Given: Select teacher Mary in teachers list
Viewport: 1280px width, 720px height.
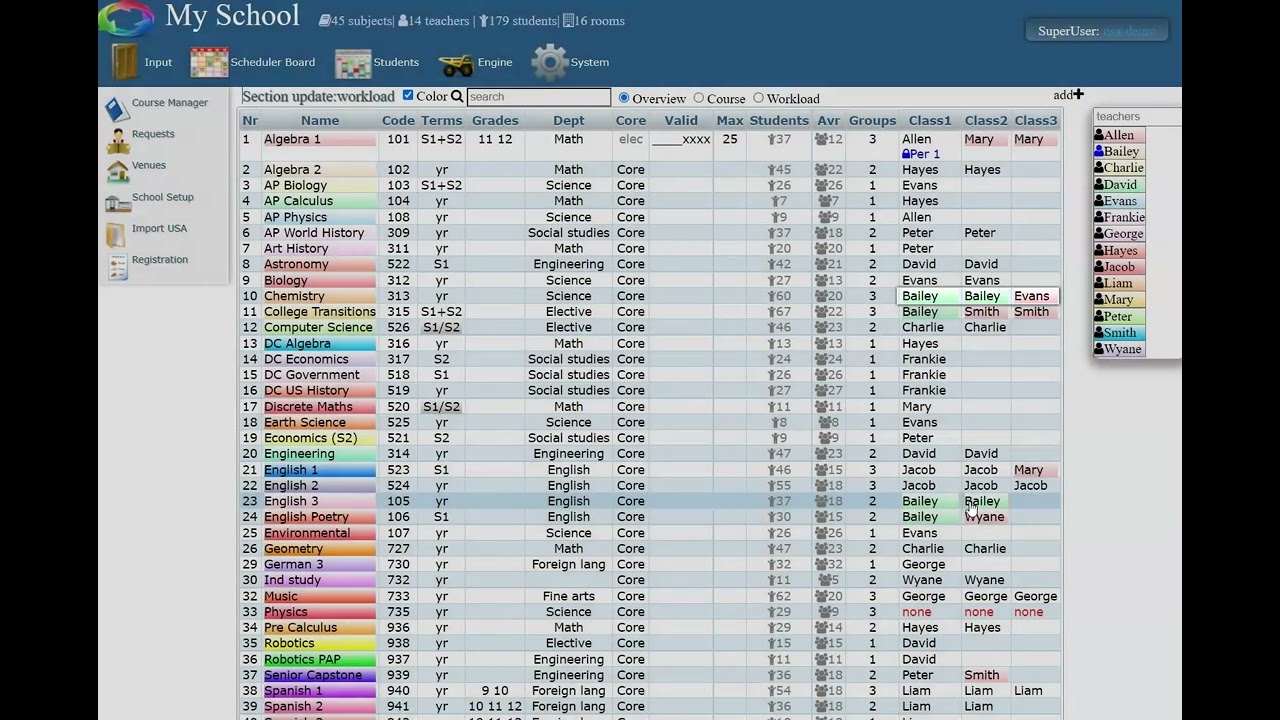Looking at the screenshot, I should point(1118,300).
